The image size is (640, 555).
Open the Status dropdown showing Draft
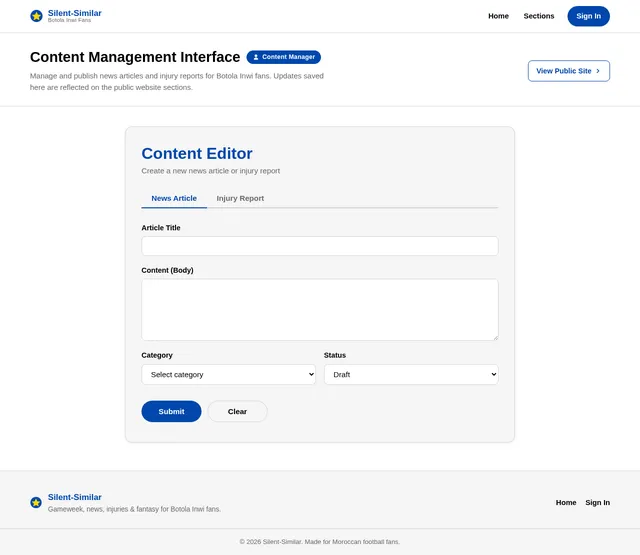(411, 375)
